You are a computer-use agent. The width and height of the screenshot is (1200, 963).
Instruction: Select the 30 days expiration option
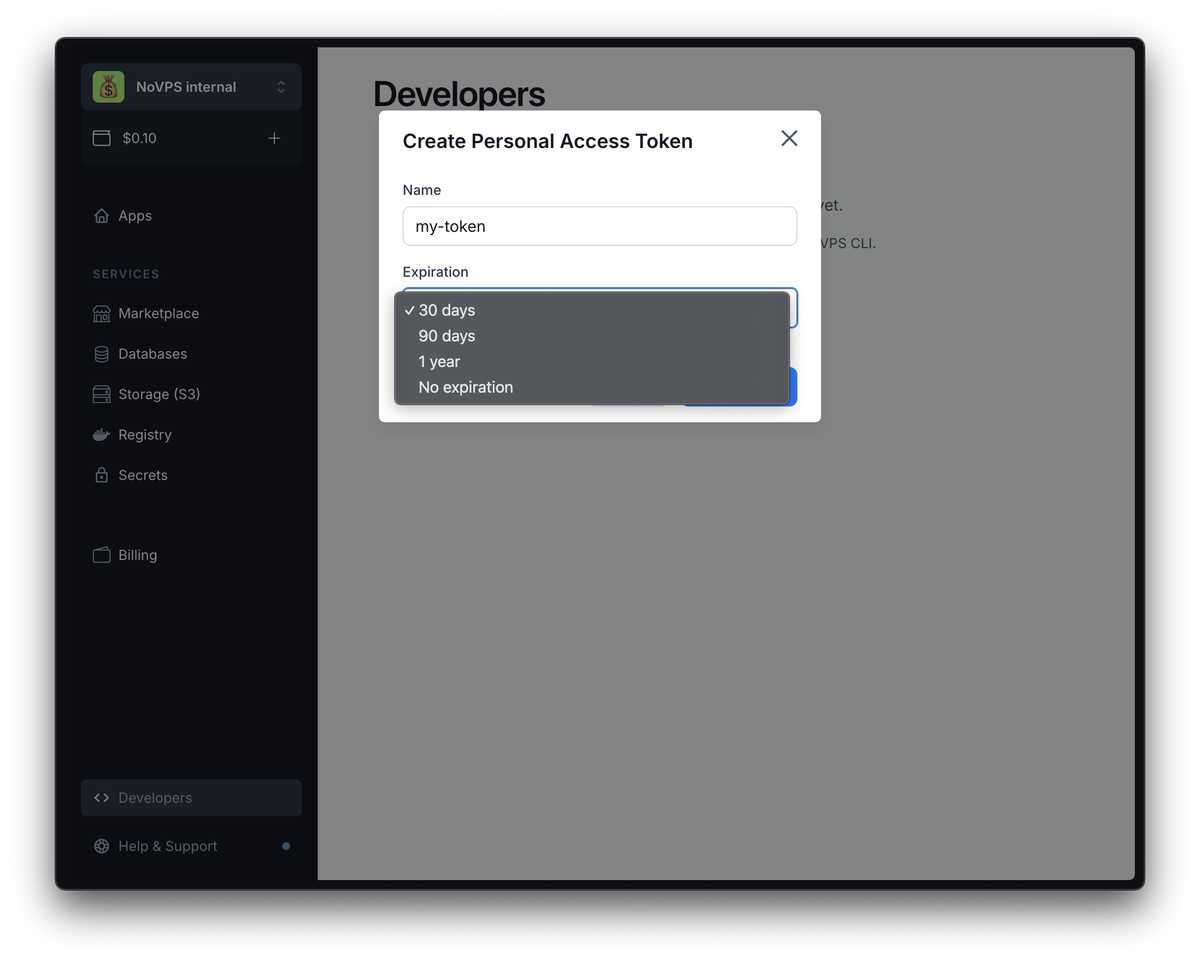(x=447, y=310)
